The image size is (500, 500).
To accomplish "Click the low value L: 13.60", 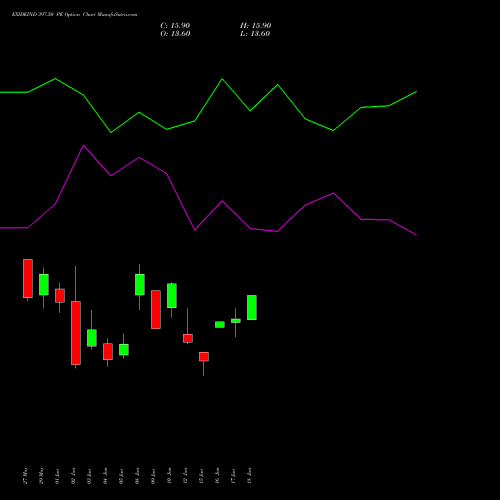I will click(255, 34).
